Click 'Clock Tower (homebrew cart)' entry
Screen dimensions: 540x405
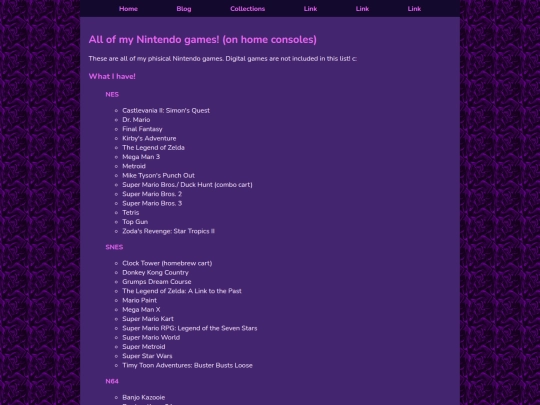click(x=167, y=263)
